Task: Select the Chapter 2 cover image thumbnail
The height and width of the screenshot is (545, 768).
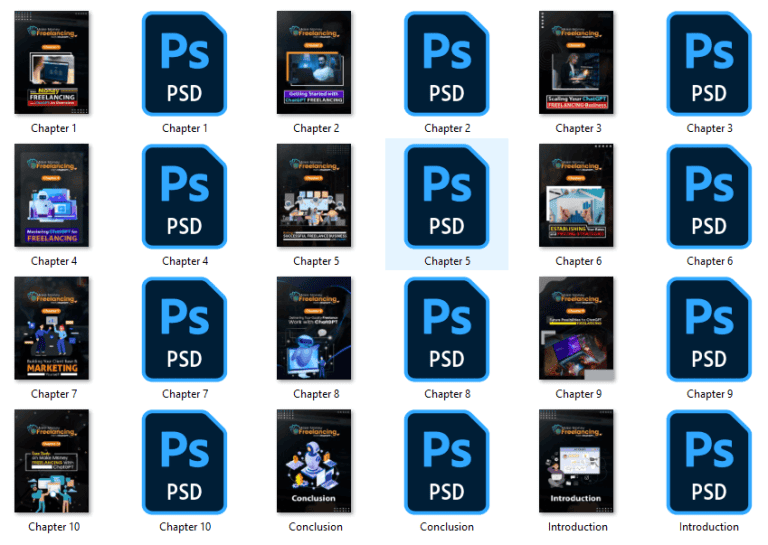Action: [314, 63]
